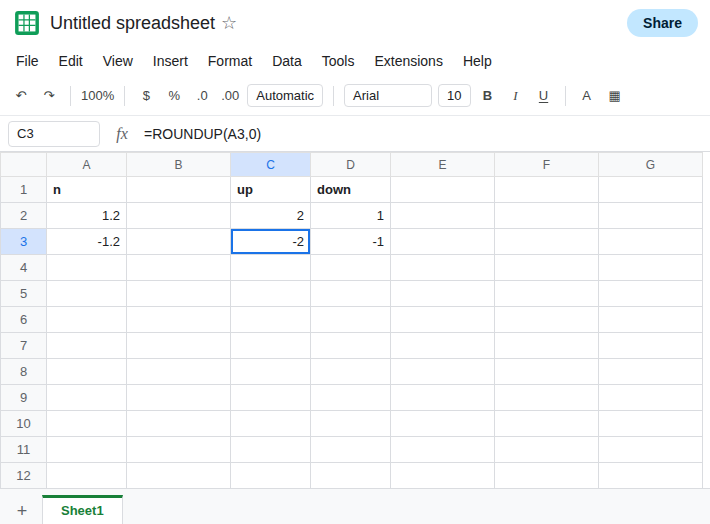Open the Help menu
Viewport: 710px width, 524px height.
[477, 61]
